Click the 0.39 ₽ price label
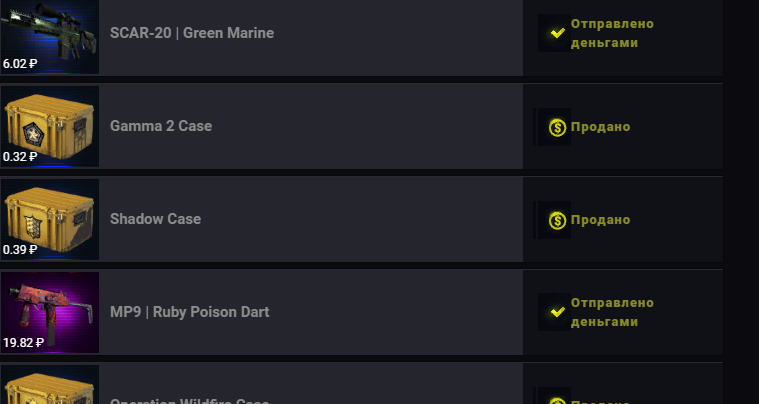759x404 pixels. pos(20,249)
